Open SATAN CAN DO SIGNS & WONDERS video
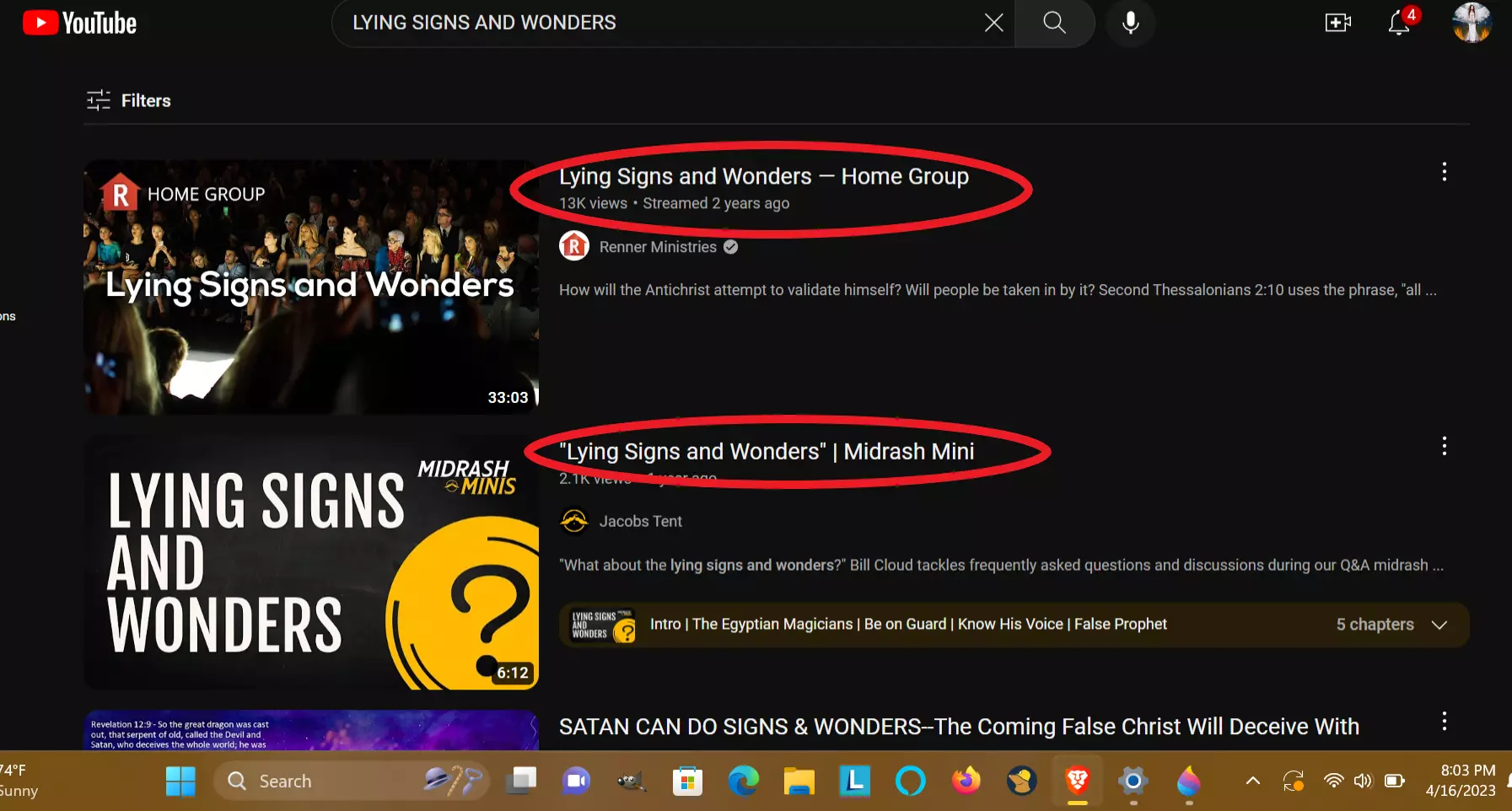This screenshot has height=811, width=1512. tap(958, 727)
